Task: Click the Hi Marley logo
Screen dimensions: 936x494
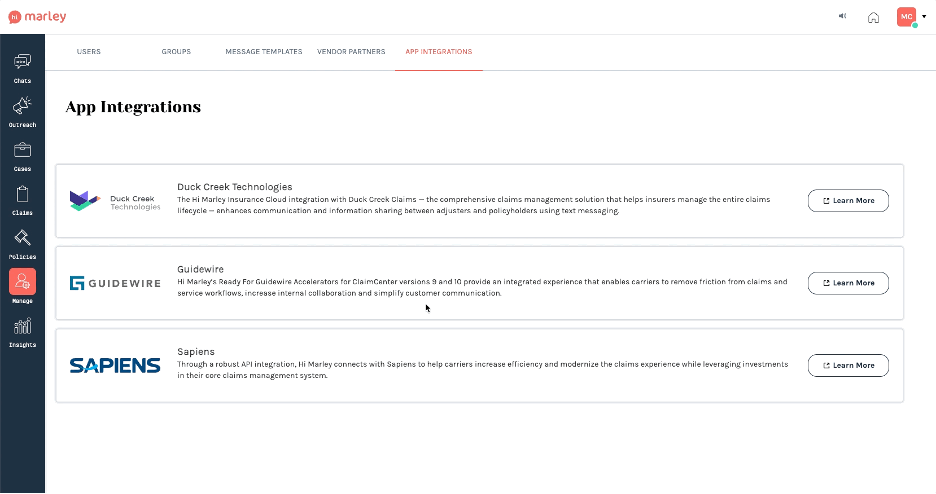Action: pos(37,17)
